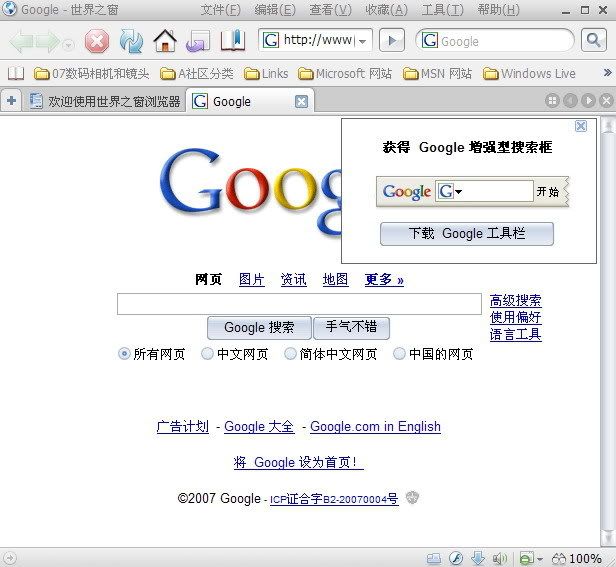The height and width of the screenshot is (567, 616).
Task: Toggle the sound speaker icon in status bar
Action: point(500,558)
